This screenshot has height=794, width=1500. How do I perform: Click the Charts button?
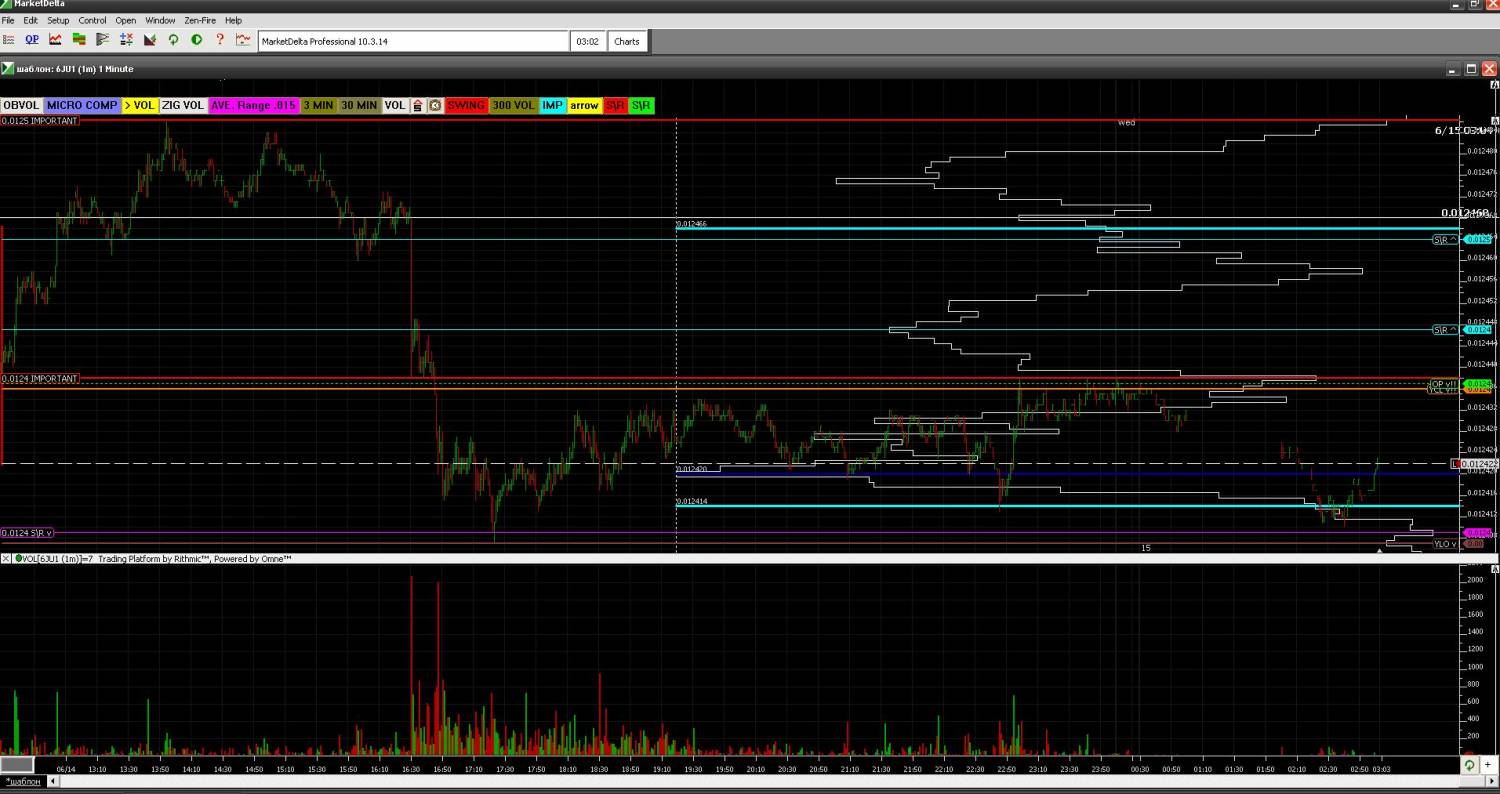(x=627, y=41)
